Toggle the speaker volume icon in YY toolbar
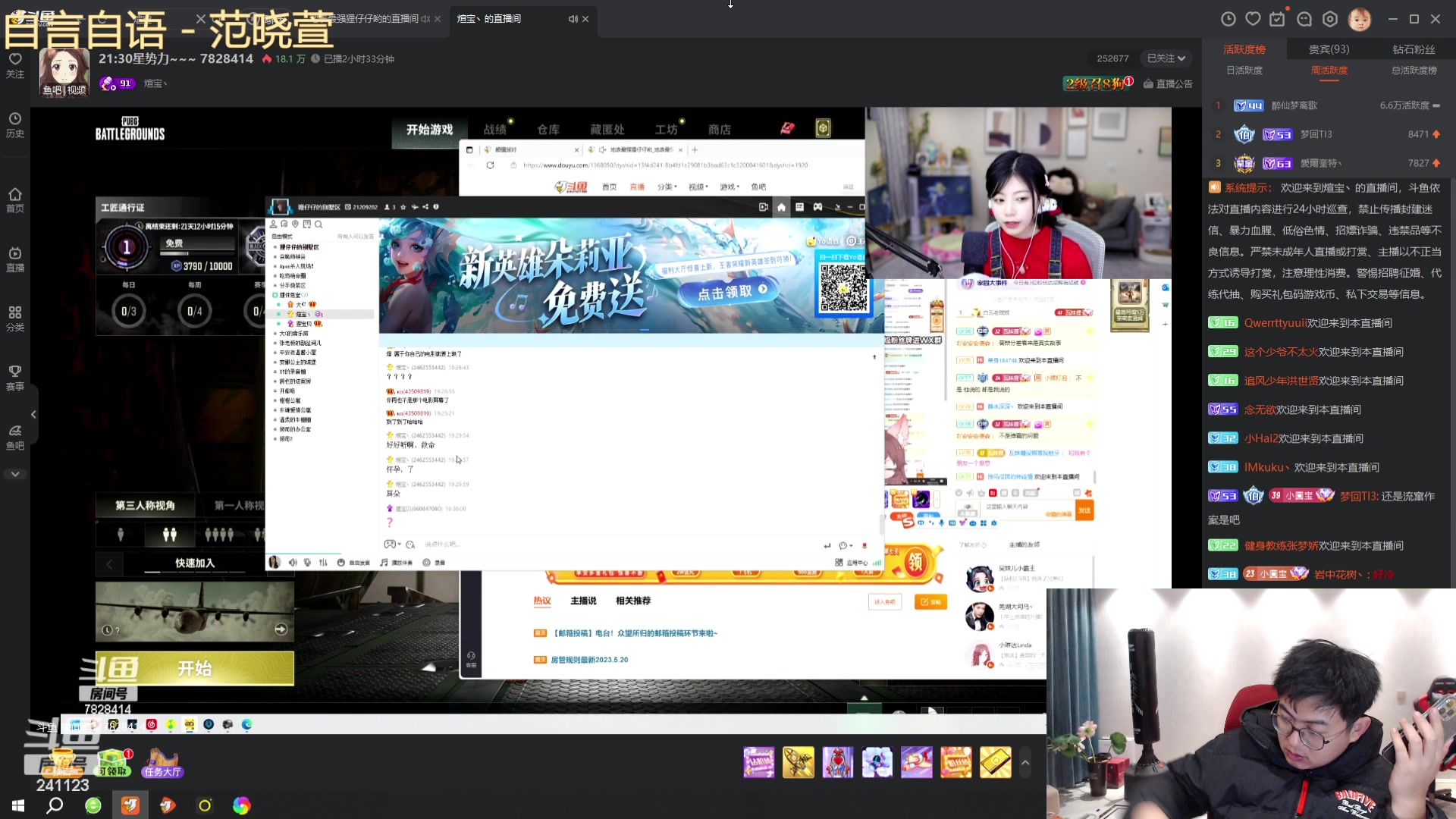 (293, 563)
